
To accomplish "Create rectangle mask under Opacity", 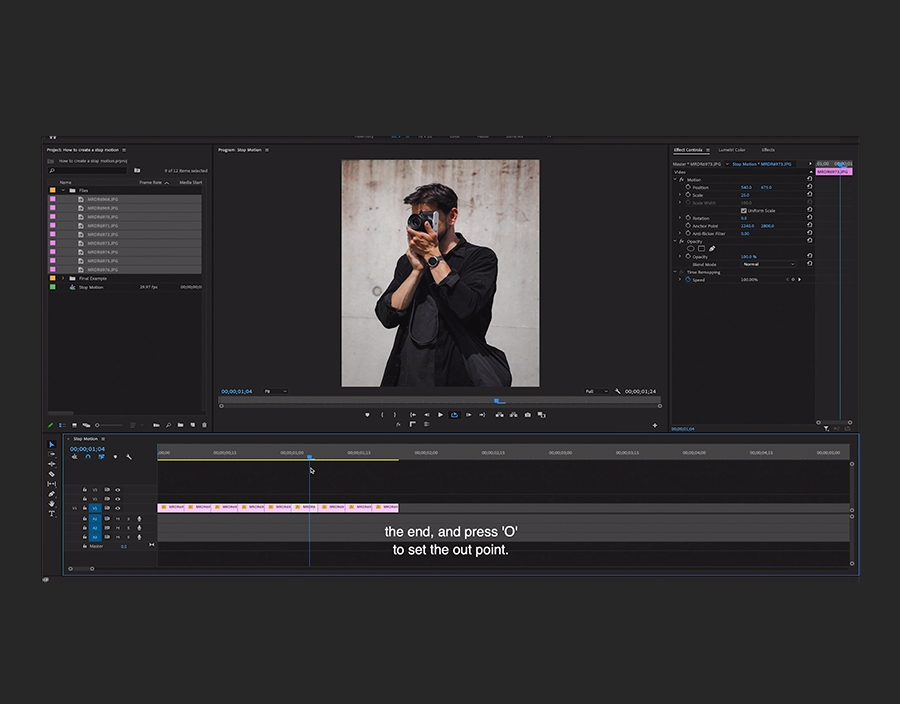I will [701, 248].
